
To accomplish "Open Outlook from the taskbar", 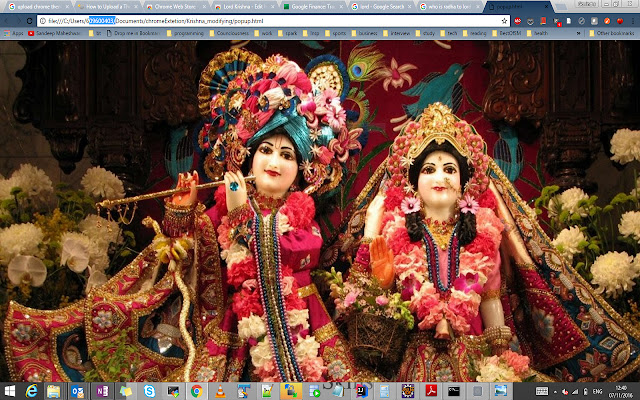I will click(x=77, y=391).
